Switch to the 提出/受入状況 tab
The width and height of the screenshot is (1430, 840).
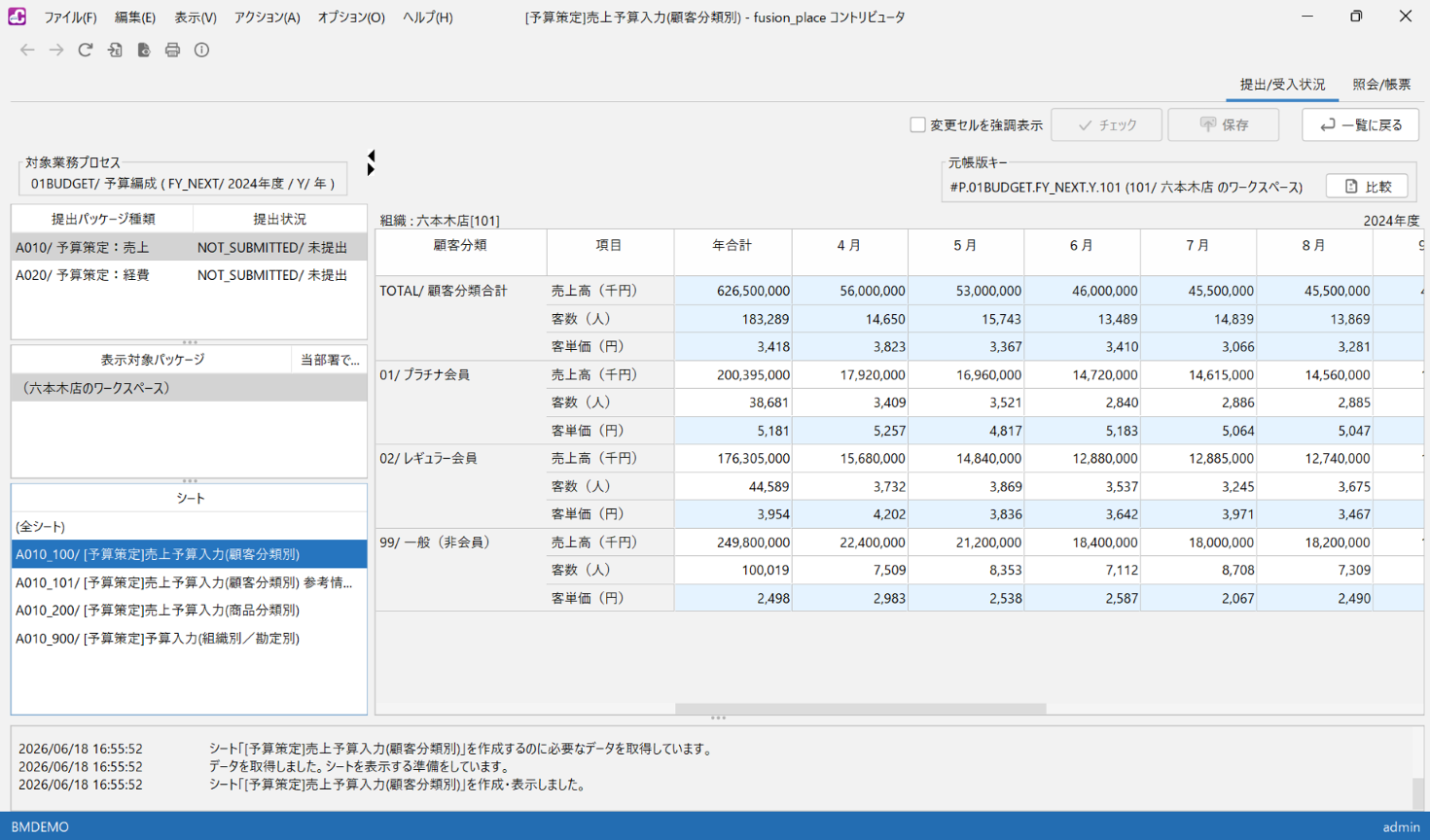(1282, 85)
